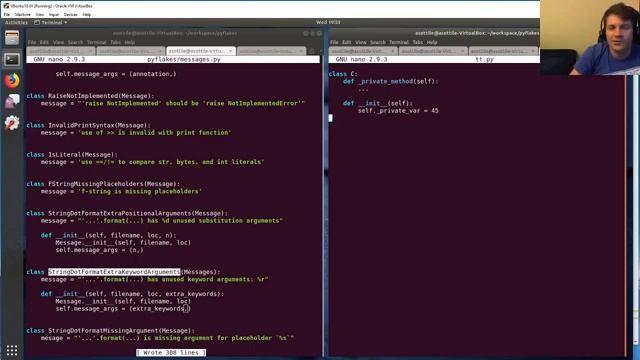640x360 pixels.
Task: Open Terminal menu in right terminal window
Action: [399, 42]
